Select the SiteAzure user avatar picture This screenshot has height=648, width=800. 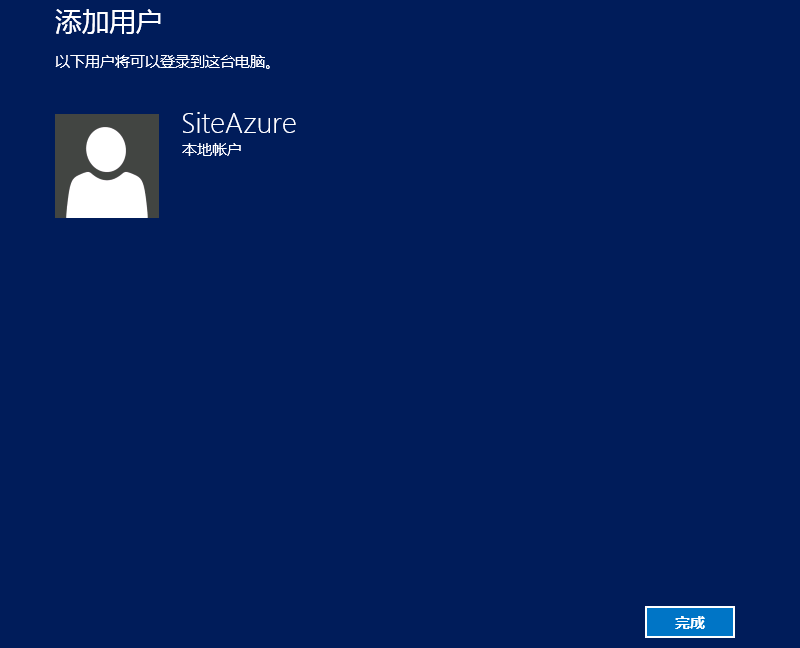click(x=107, y=166)
